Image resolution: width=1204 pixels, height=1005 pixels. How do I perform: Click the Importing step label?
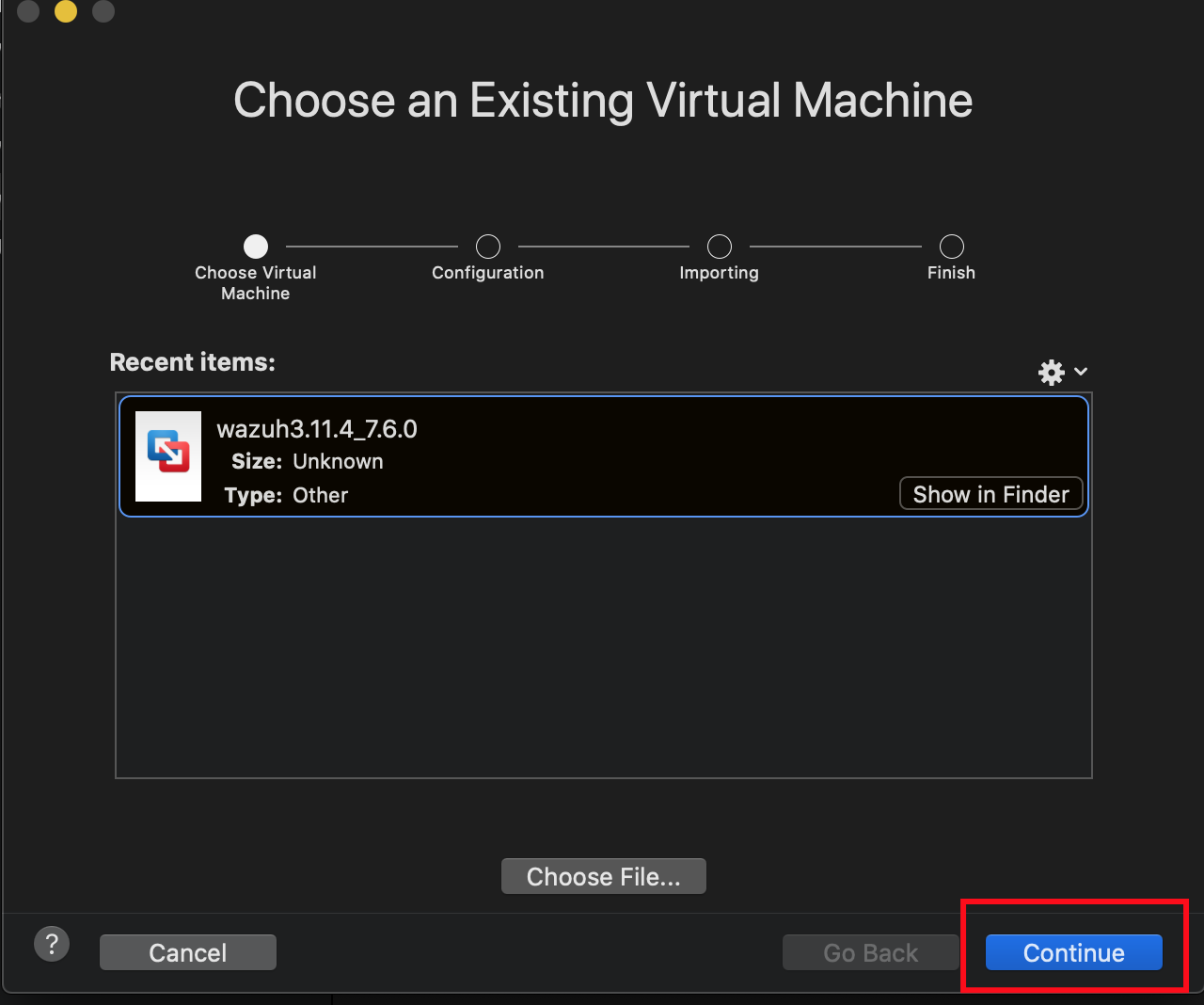pos(719,273)
